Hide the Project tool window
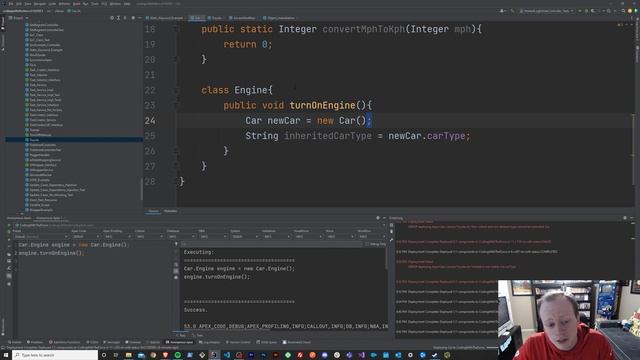 click(140, 18)
